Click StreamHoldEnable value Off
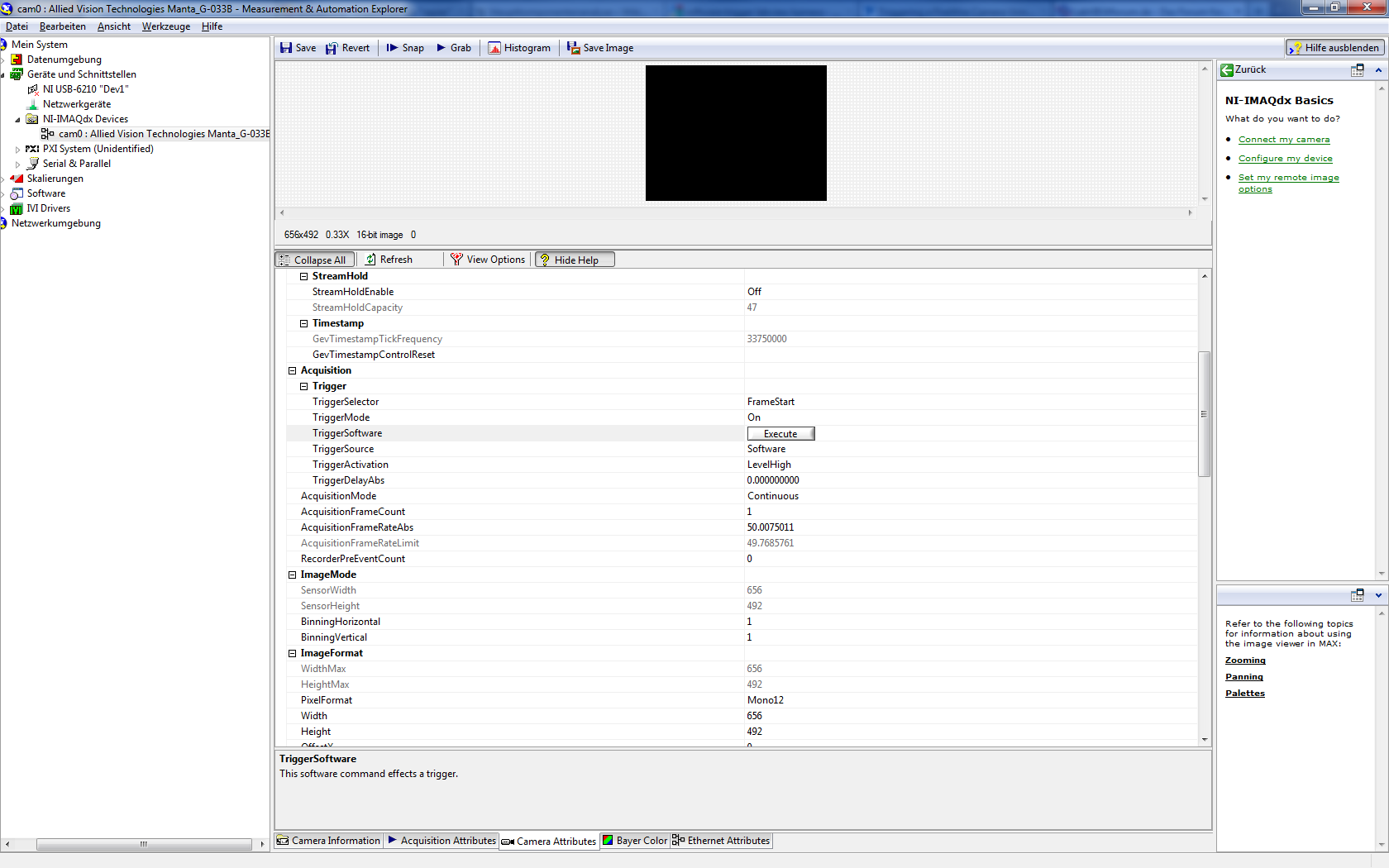1389x868 pixels. [x=754, y=292]
